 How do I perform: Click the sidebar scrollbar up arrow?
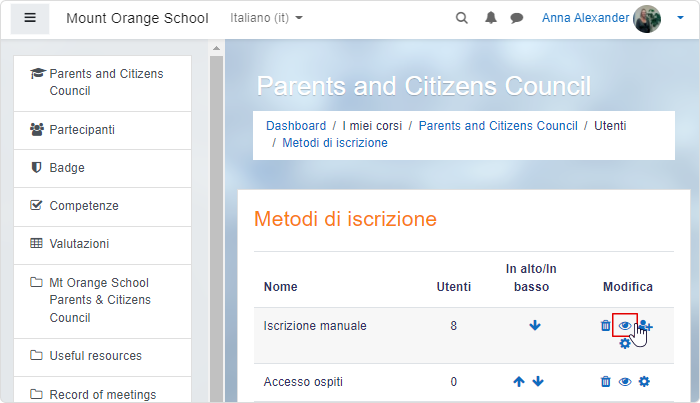(x=217, y=48)
